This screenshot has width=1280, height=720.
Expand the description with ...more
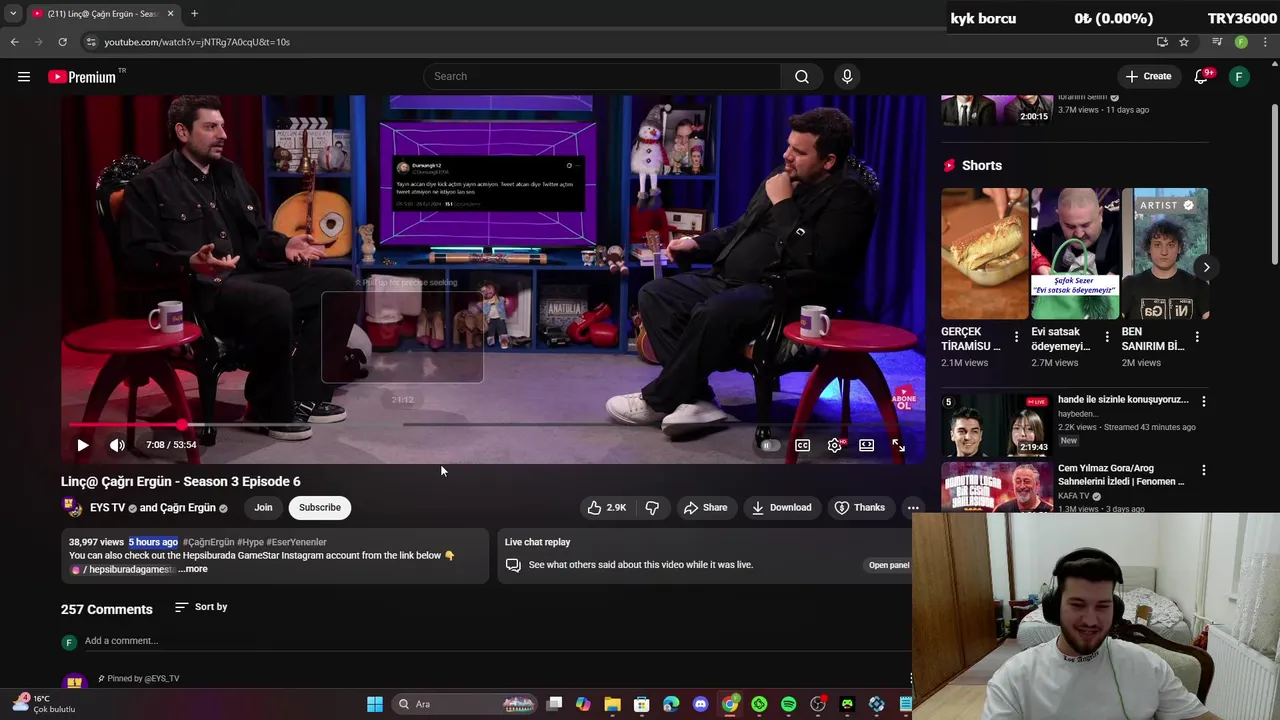tap(194, 569)
